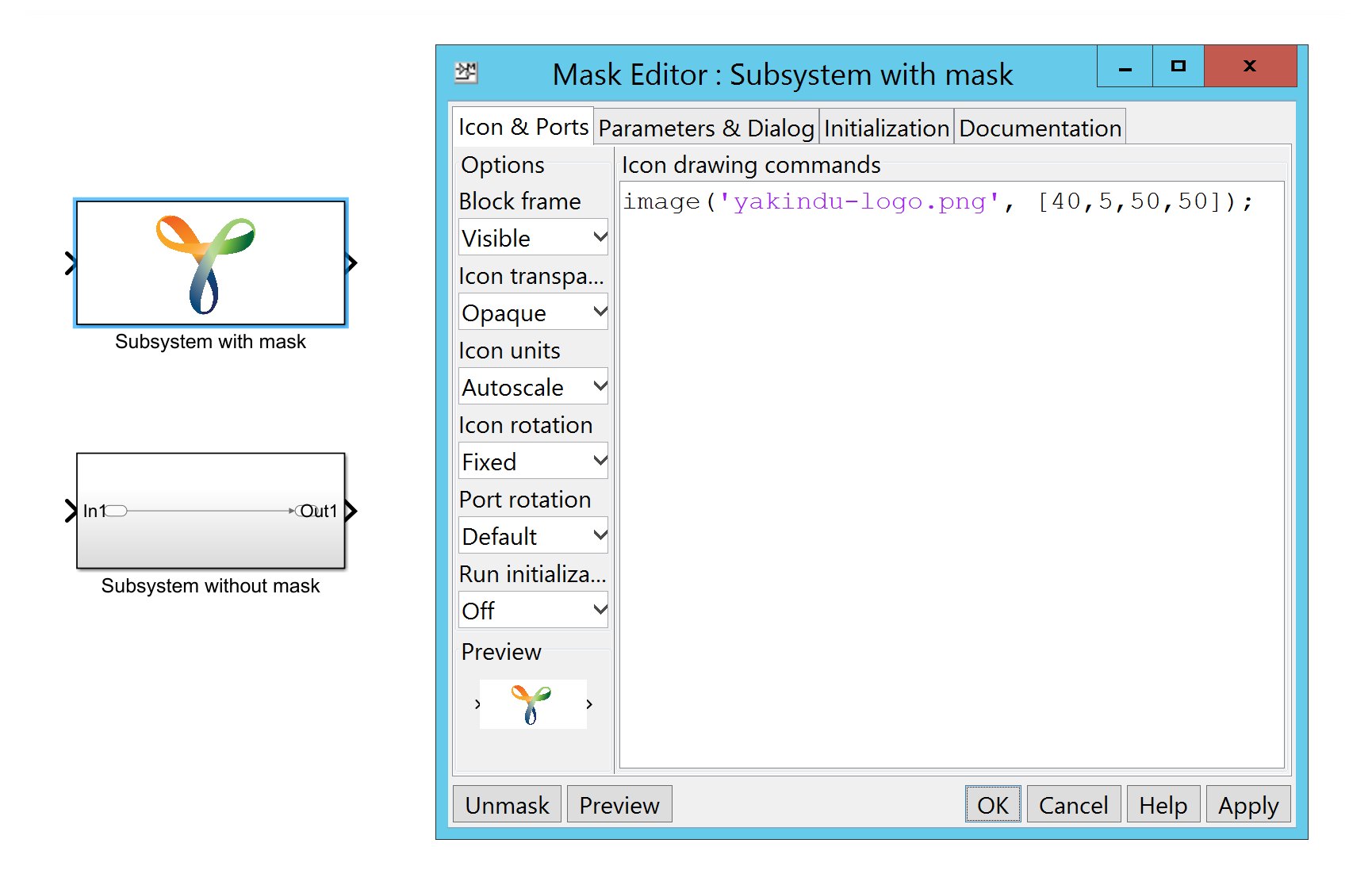Click the Preview button
The image size is (1372, 893).
click(x=619, y=804)
